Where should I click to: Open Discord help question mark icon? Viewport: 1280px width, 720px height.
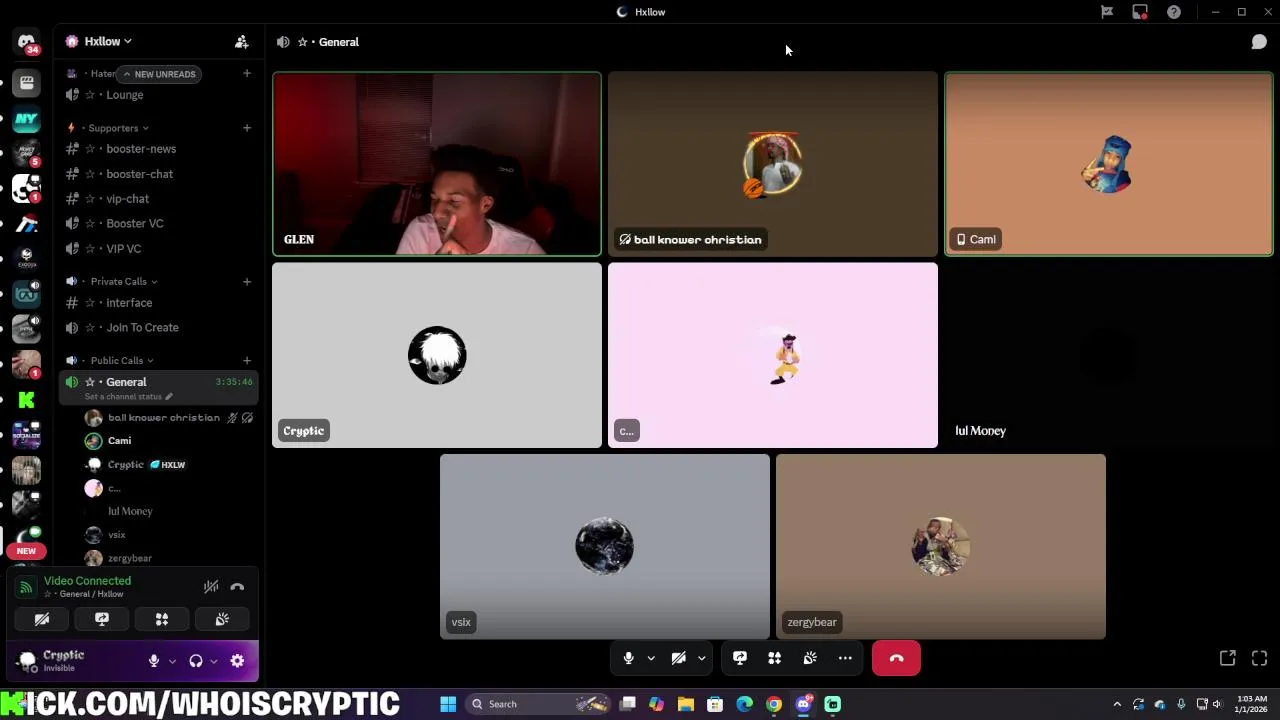click(x=1174, y=12)
